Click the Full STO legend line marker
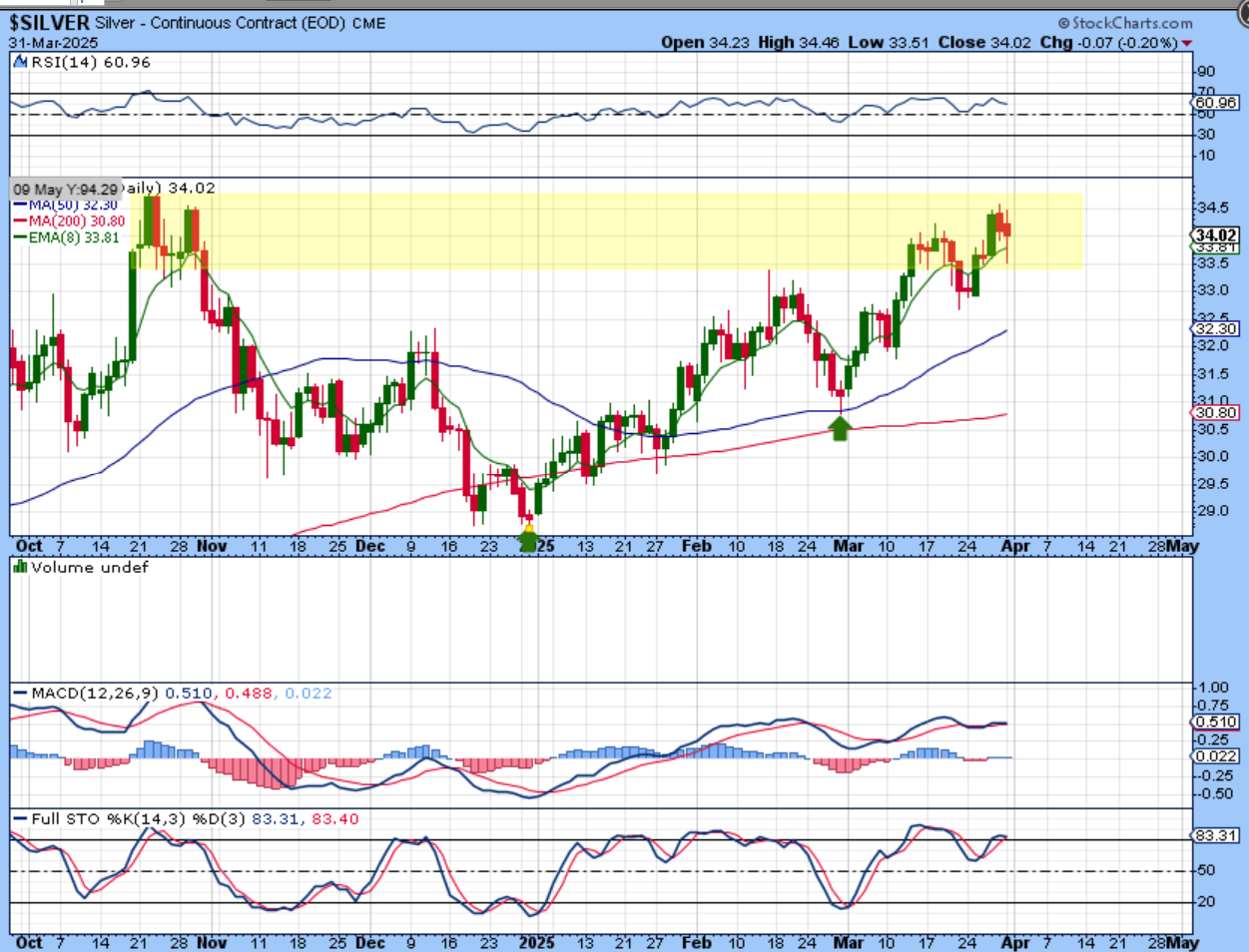The width and height of the screenshot is (1249, 952). 20,818
